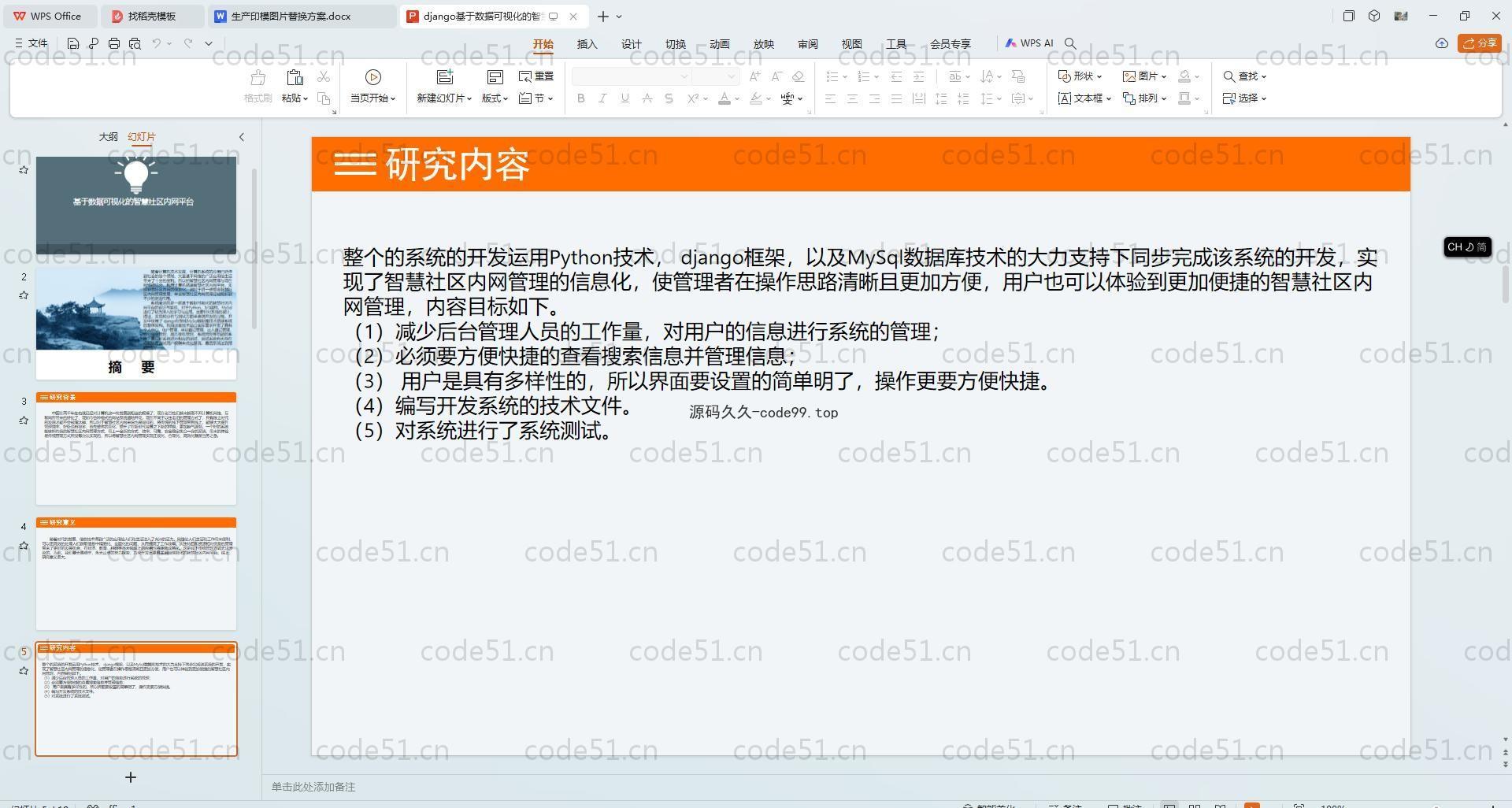The height and width of the screenshot is (808, 1512).
Task: Click the search magnifier beside WPS AI
Action: click(1070, 43)
